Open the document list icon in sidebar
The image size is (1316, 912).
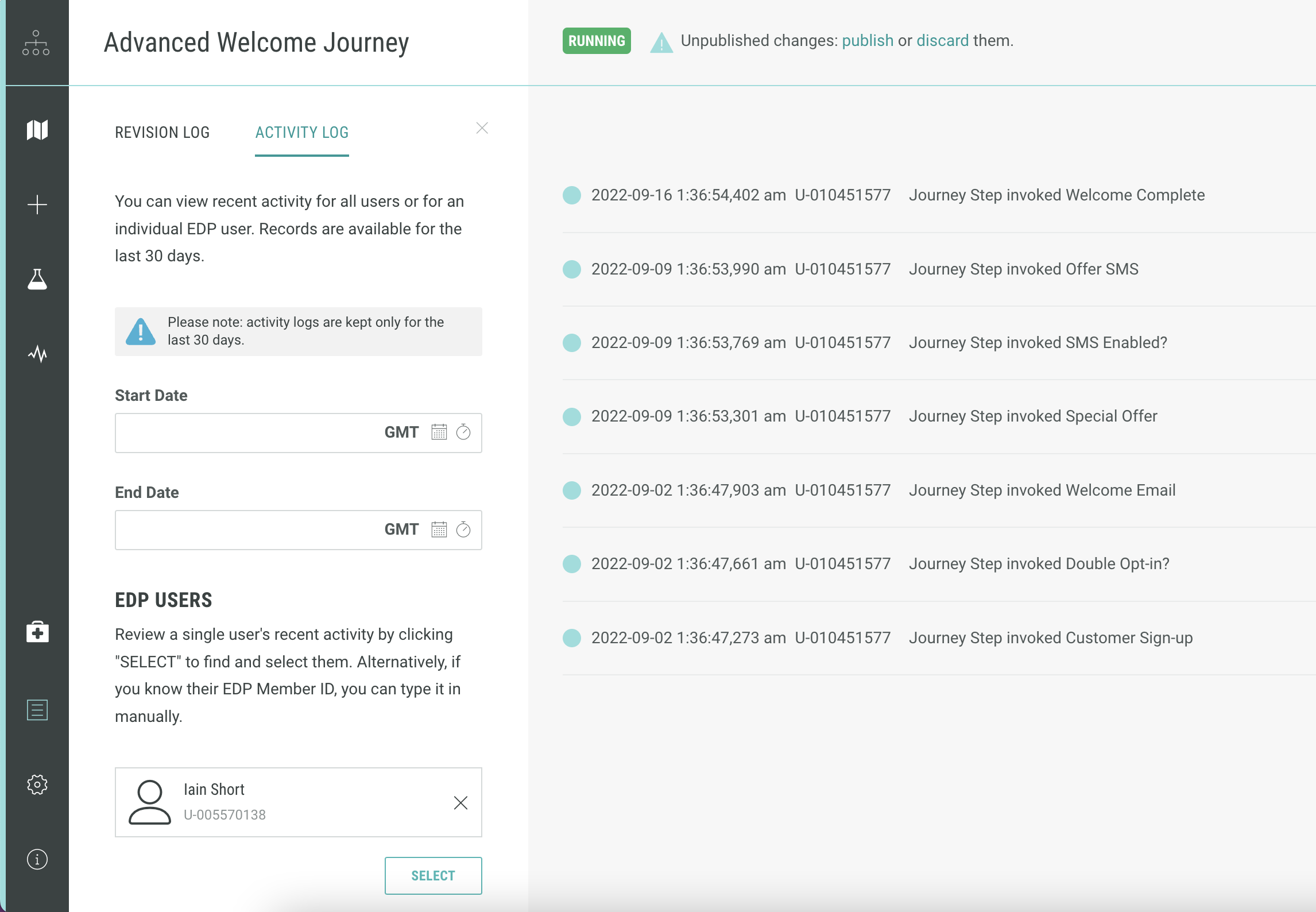click(37, 710)
